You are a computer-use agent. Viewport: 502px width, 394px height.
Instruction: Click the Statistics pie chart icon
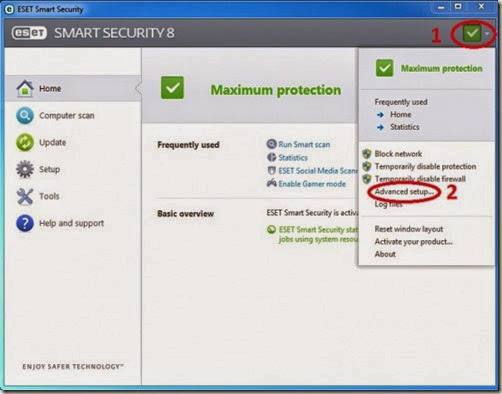[x=272, y=157]
